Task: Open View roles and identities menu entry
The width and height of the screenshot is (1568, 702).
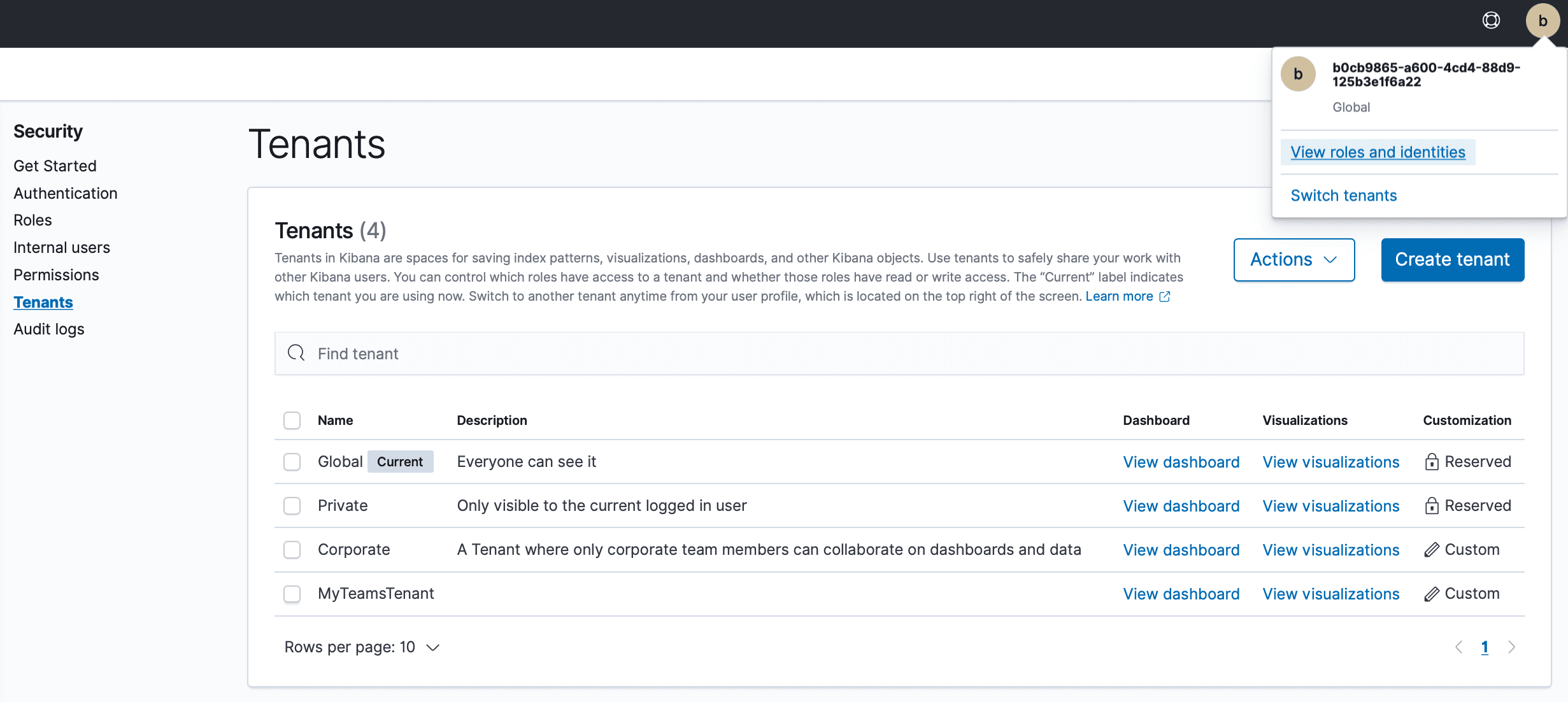Action: 1378,152
